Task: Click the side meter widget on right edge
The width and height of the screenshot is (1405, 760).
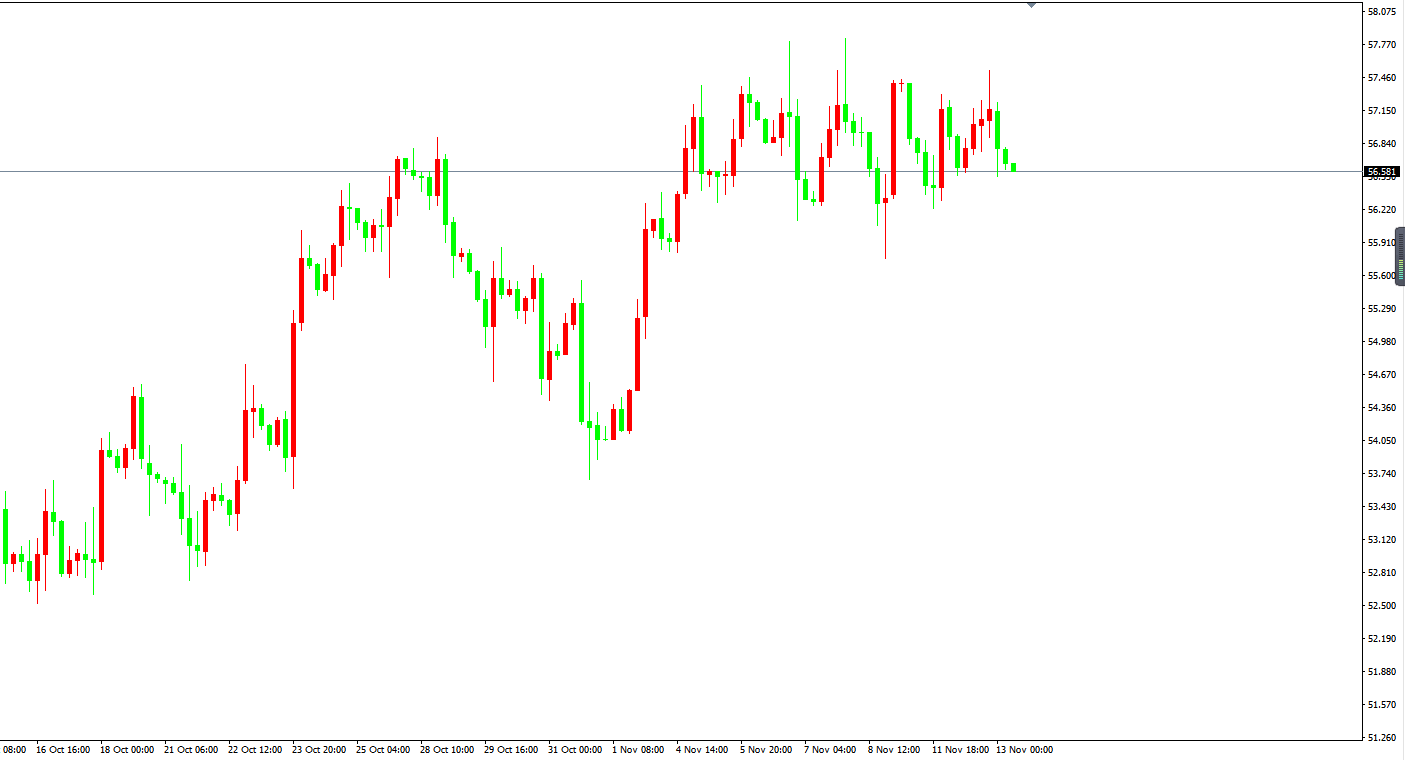Action: point(1400,257)
